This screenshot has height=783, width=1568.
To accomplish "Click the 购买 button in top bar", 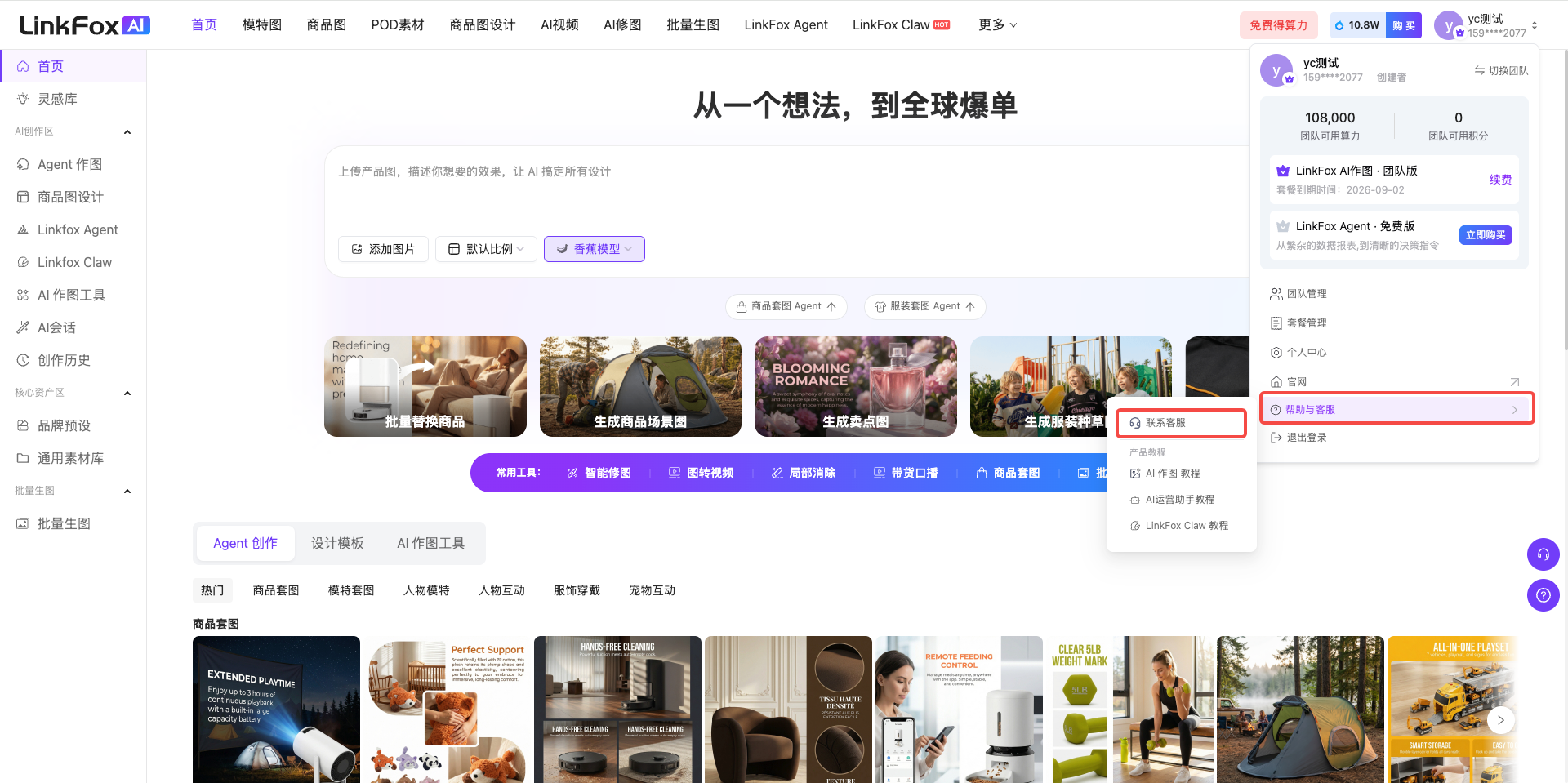I will click(1404, 25).
